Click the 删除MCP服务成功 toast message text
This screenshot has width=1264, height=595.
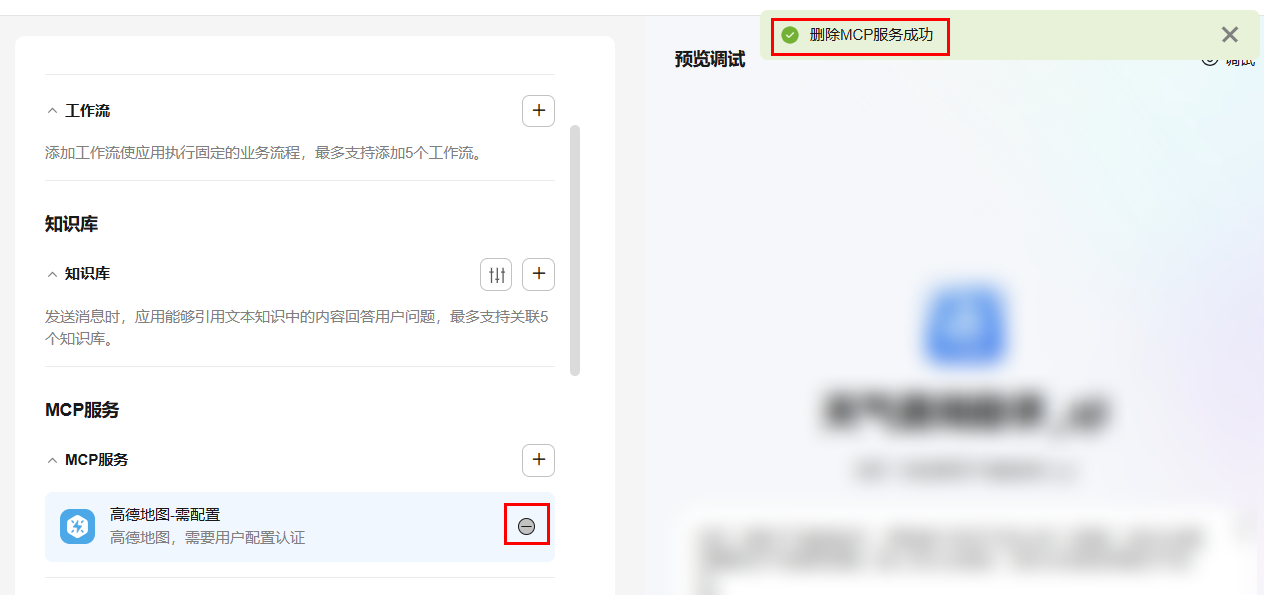pyautogui.click(x=871, y=35)
